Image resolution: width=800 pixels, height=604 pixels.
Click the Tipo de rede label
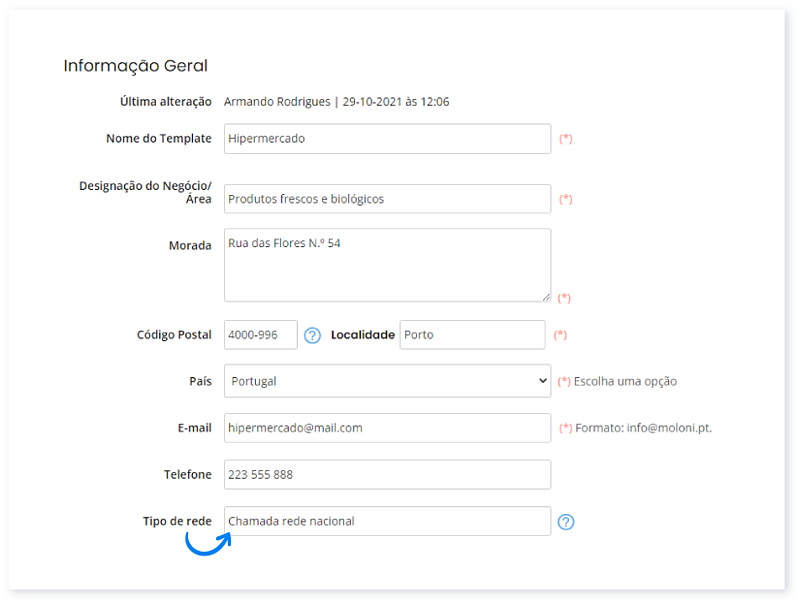177,521
